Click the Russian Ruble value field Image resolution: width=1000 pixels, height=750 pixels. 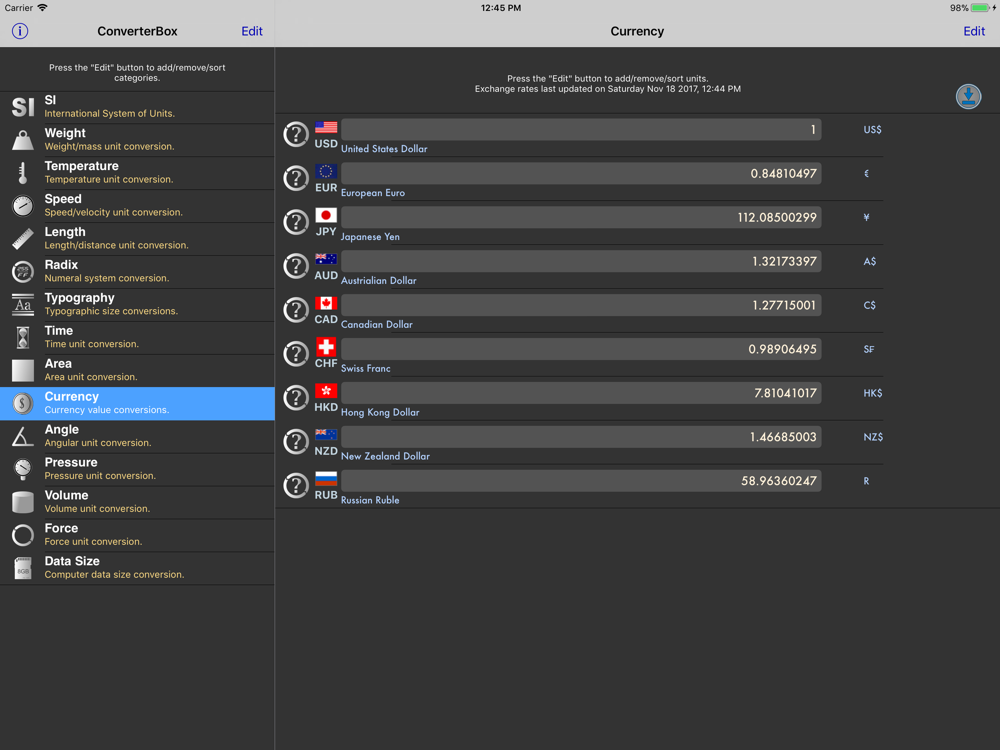[581, 481]
